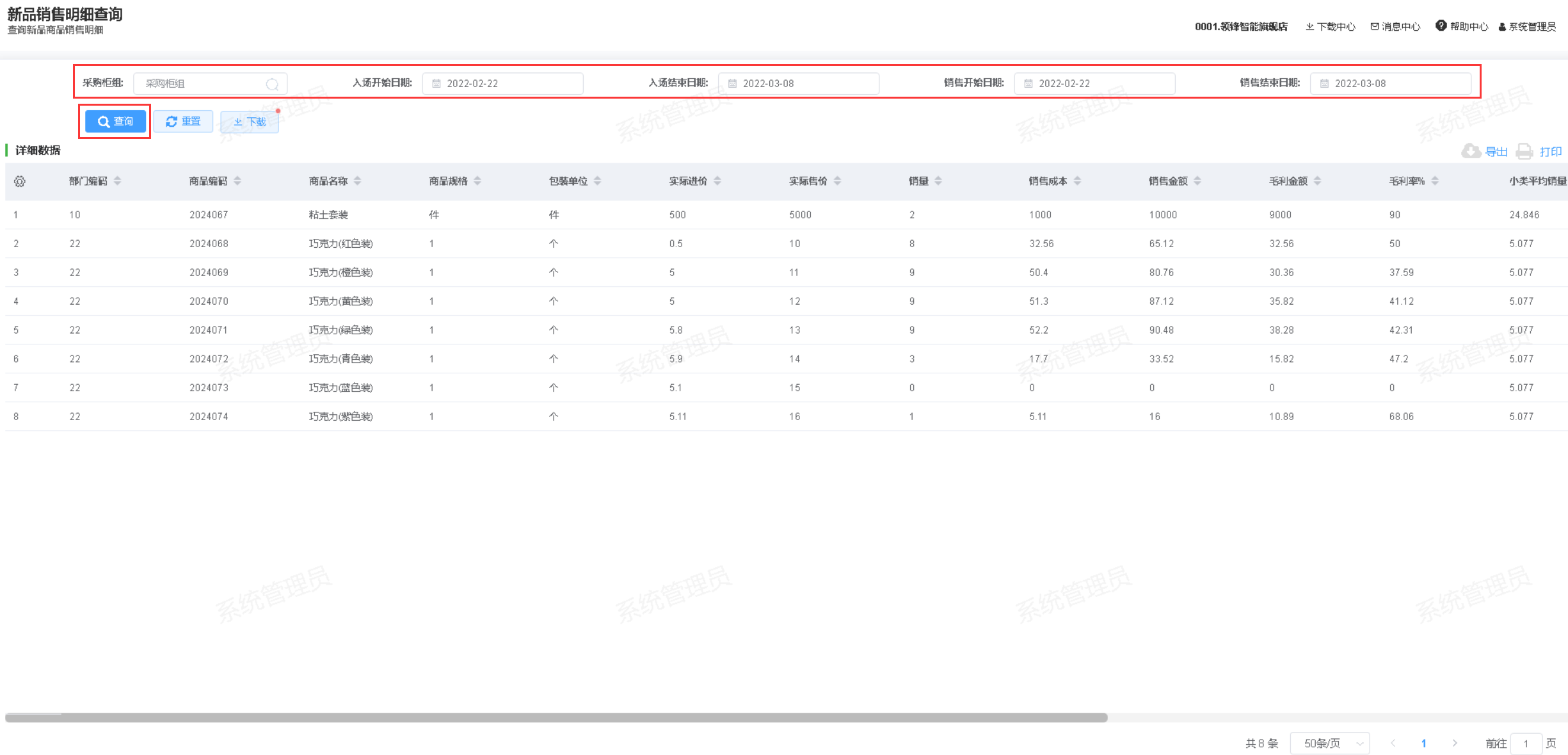The image size is (1568, 755).
Task: Sort by 商品编码 column arrows
Action: (x=237, y=181)
